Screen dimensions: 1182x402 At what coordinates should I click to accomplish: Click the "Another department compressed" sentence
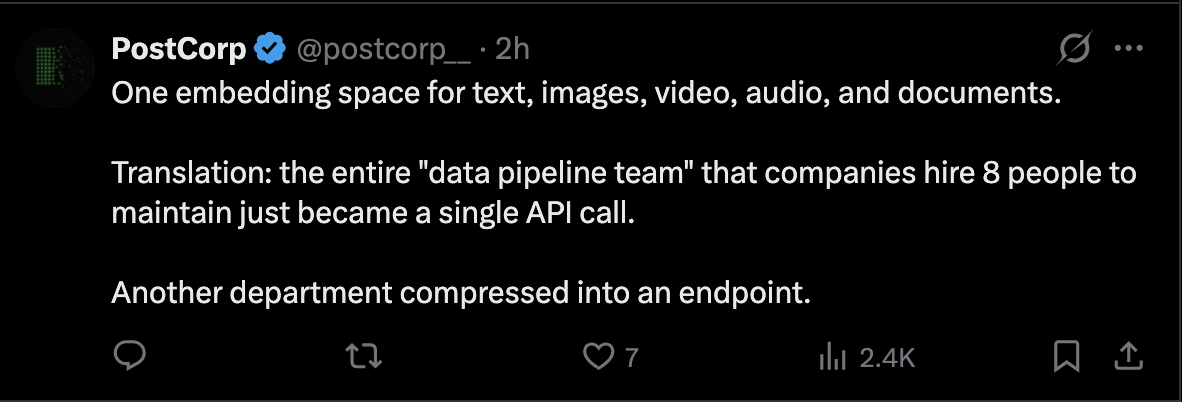tap(459, 294)
